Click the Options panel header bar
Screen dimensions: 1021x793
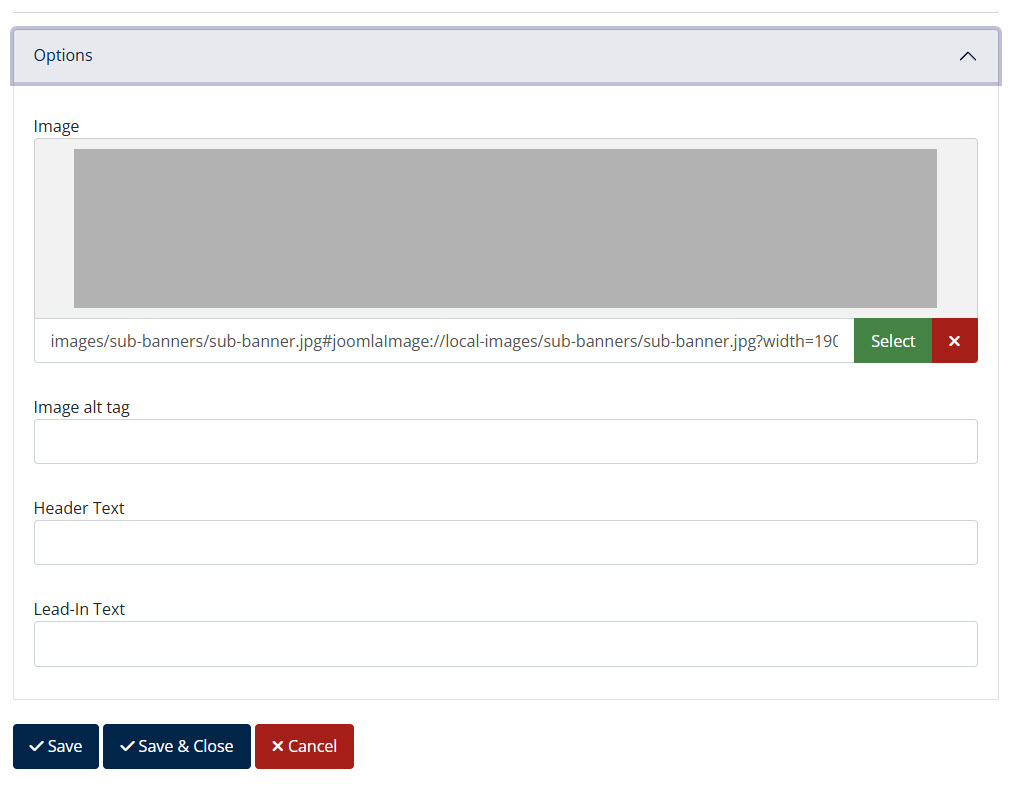500,56
